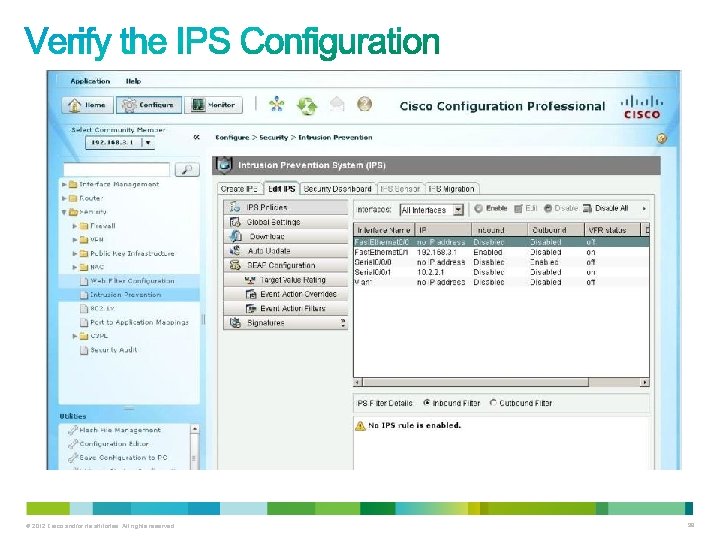Sort by Interface Name column header
The image size is (720, 540).
pos(384,230)
